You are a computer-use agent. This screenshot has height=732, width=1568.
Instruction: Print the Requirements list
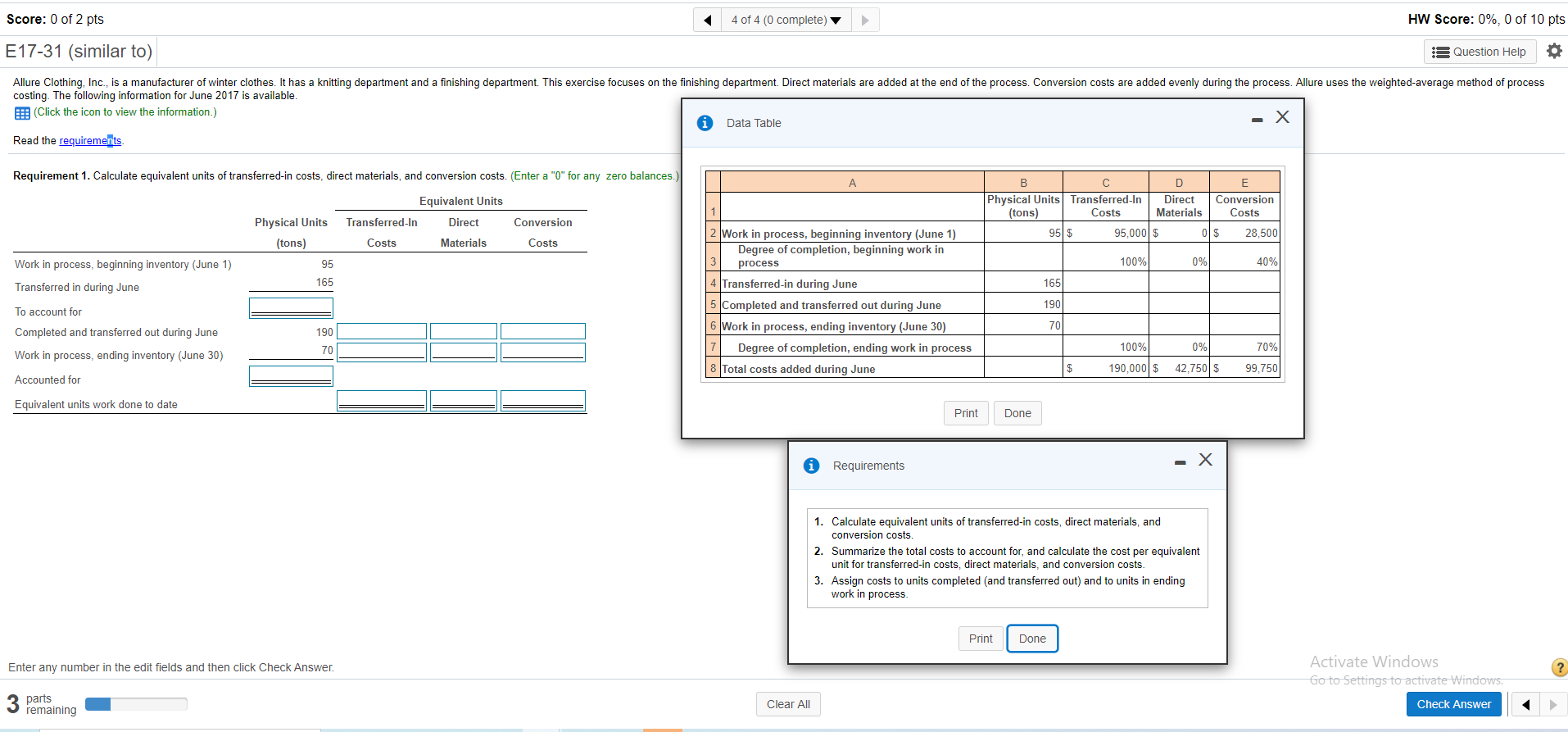[x=981, y=639]
